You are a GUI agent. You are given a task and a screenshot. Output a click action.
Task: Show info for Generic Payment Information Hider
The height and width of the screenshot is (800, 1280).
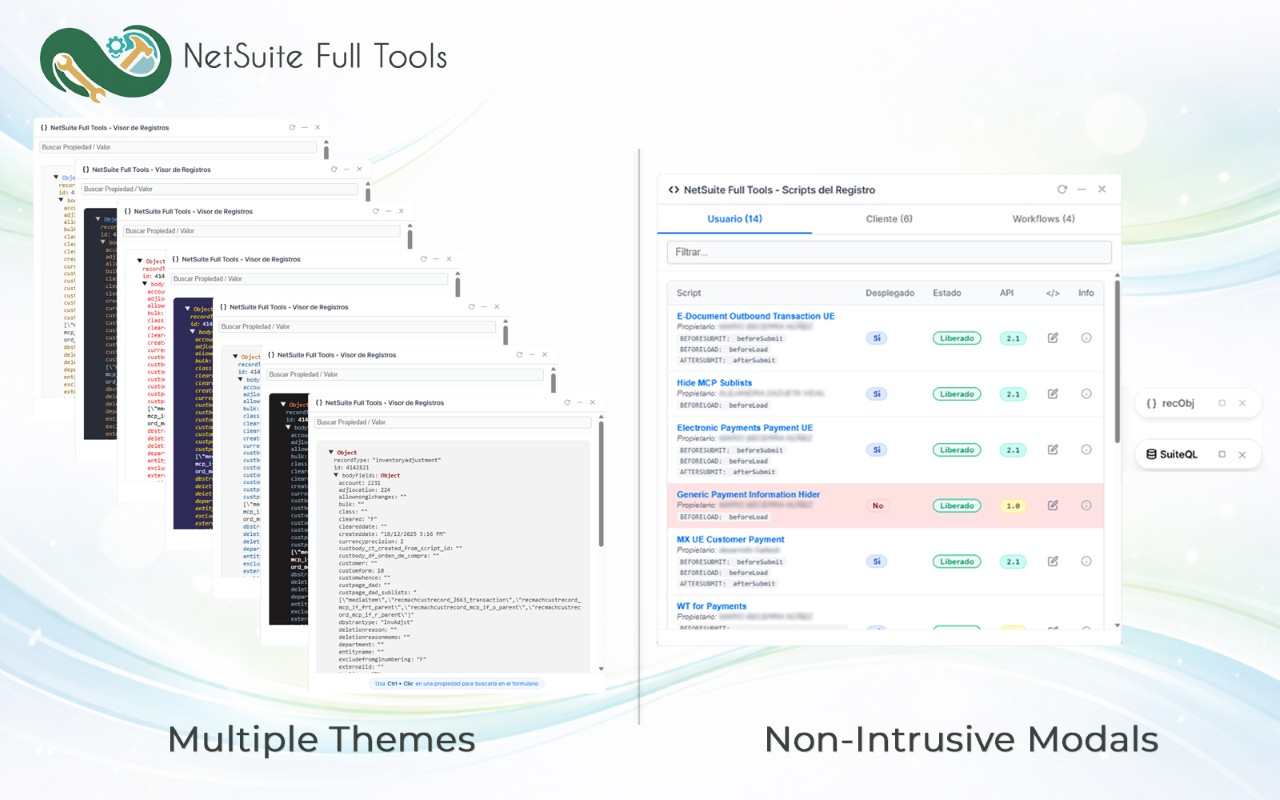(1087, 506)
